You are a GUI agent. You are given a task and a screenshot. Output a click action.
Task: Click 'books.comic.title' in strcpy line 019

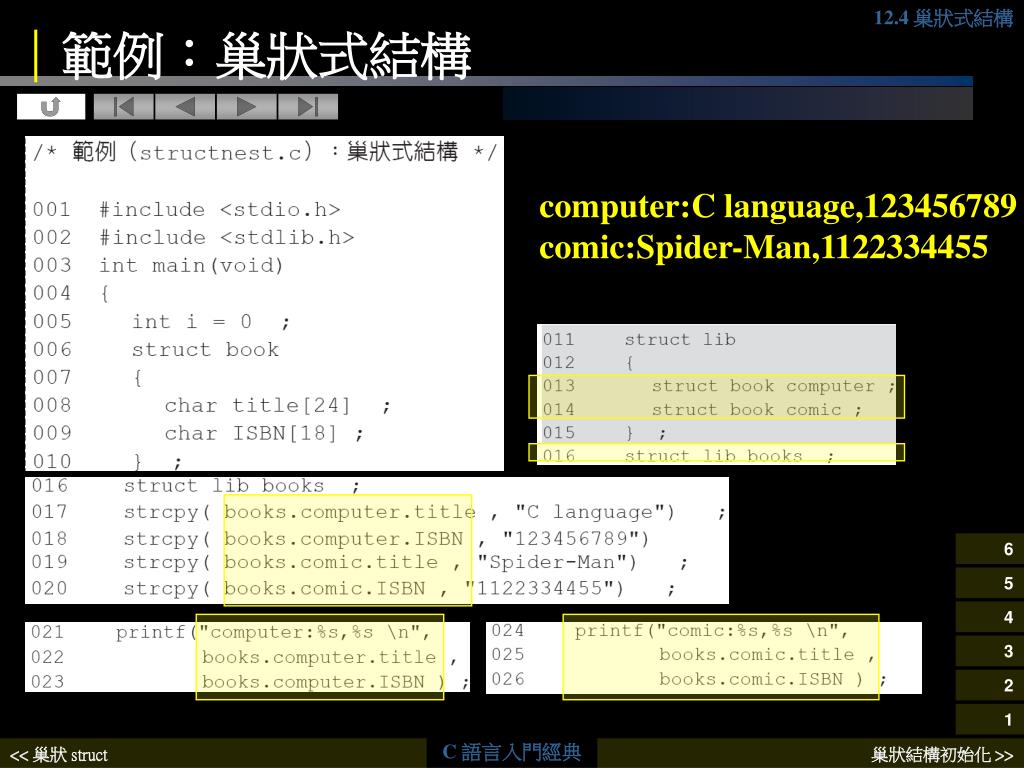[330, 562]
